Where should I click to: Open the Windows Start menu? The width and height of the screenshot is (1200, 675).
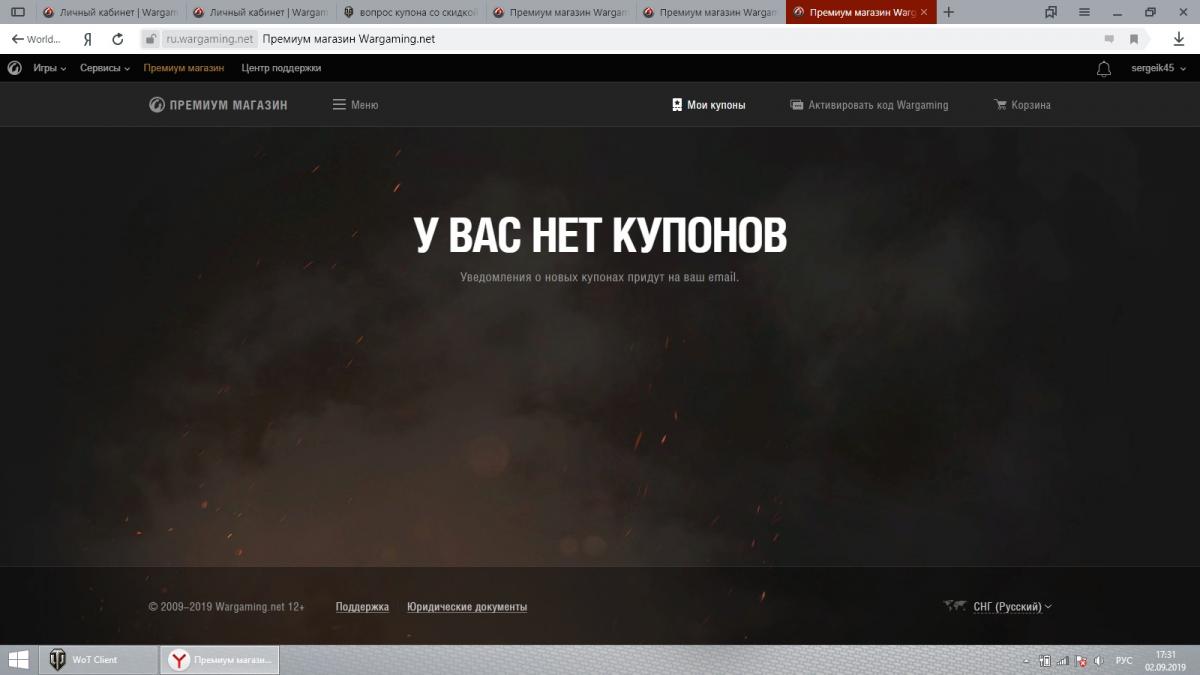17,660
